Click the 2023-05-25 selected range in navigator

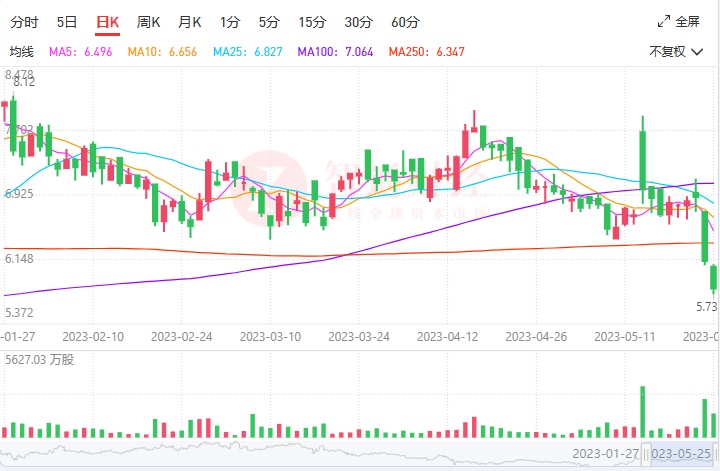pyautogui.click(x=681, y=454)
